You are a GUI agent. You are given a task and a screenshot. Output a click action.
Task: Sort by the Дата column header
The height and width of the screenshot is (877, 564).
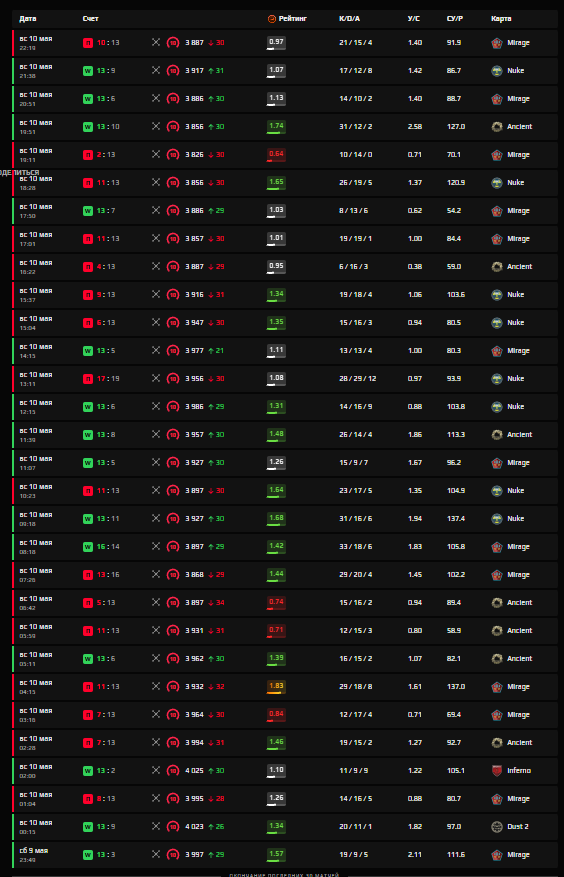27,18
